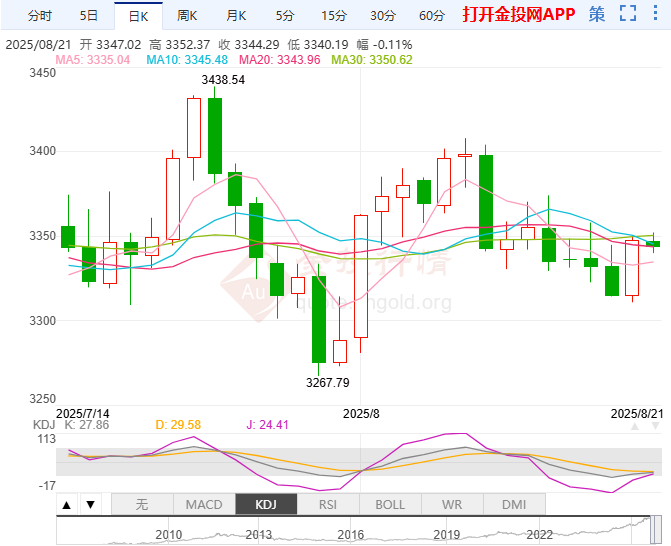671x546 pixels.
Task: Select the 5日 chart tab
Action: pos(89,16)
